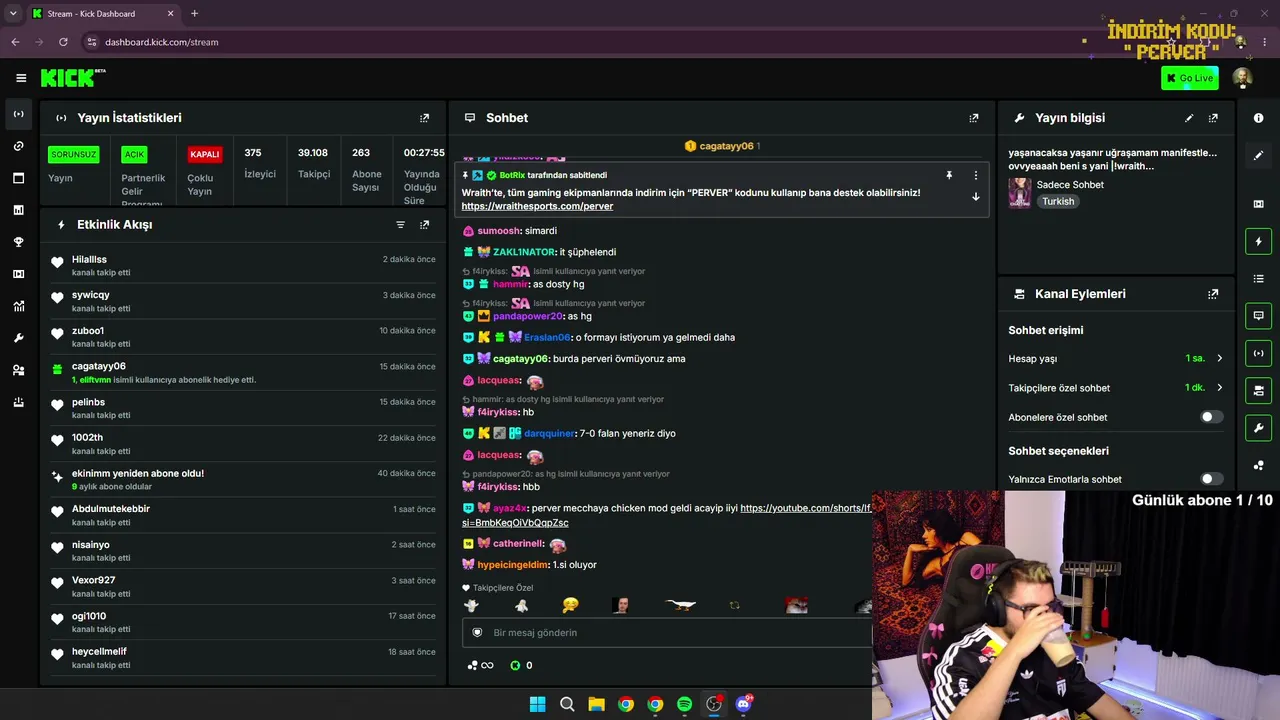Open the wraithesports.com/perver link

point(537,206)
